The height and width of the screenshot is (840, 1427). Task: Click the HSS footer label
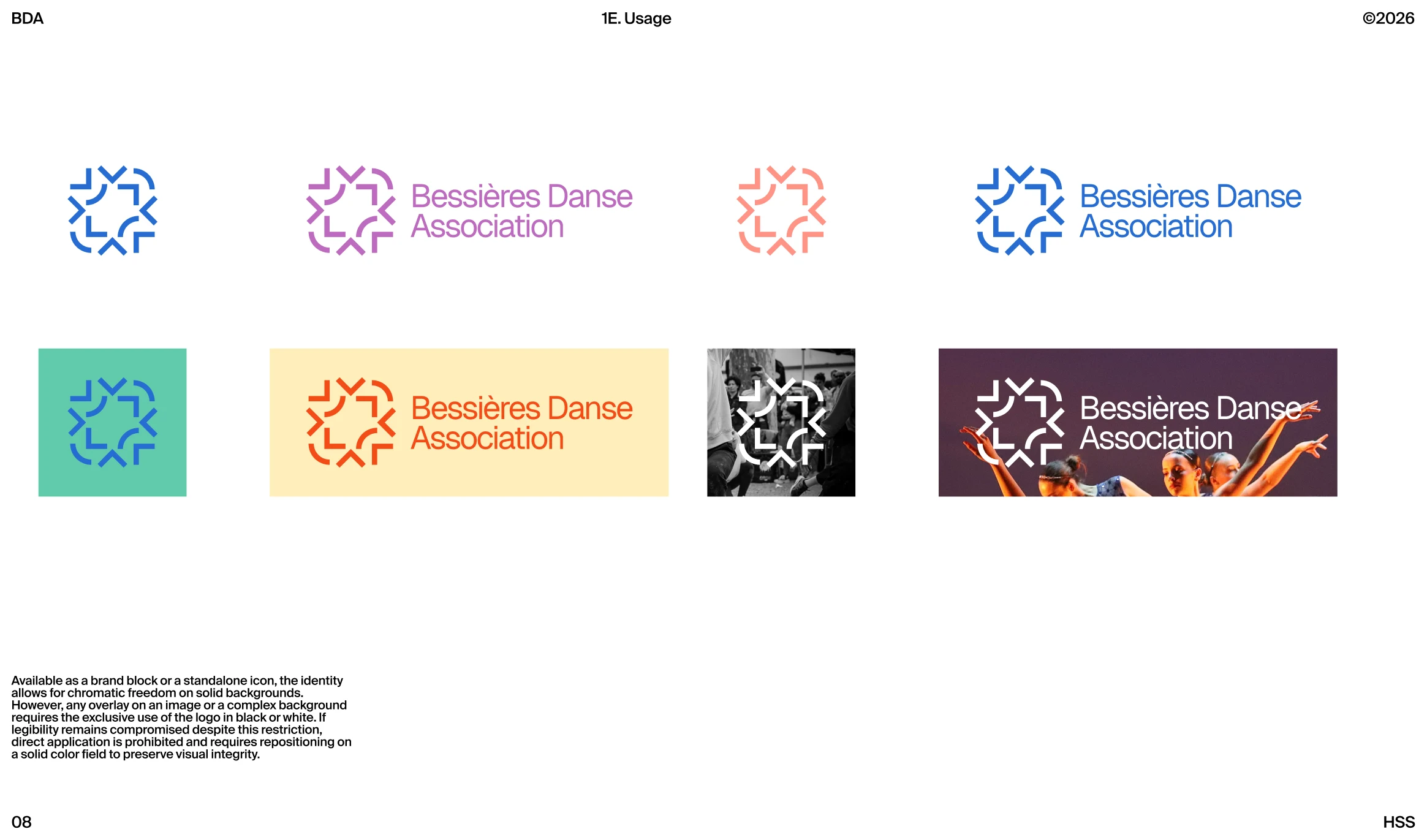pyautogui.click(x=1399, y=822)
